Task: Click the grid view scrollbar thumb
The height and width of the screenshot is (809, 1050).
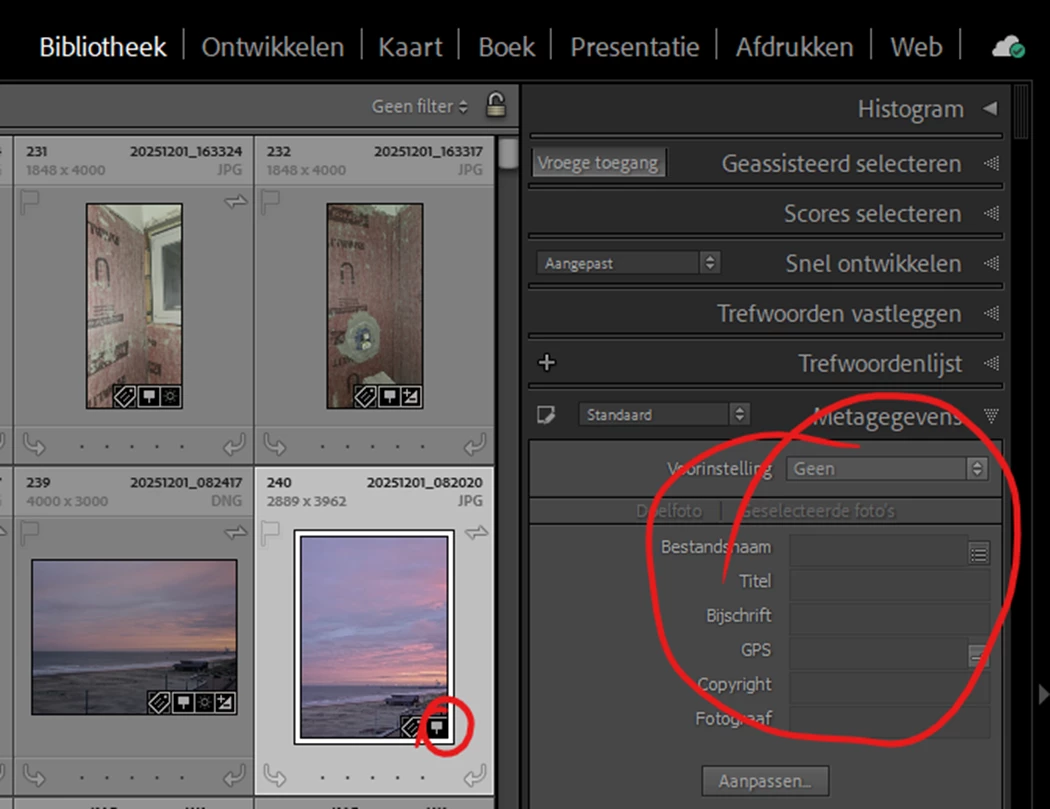Action: point(508,153)
